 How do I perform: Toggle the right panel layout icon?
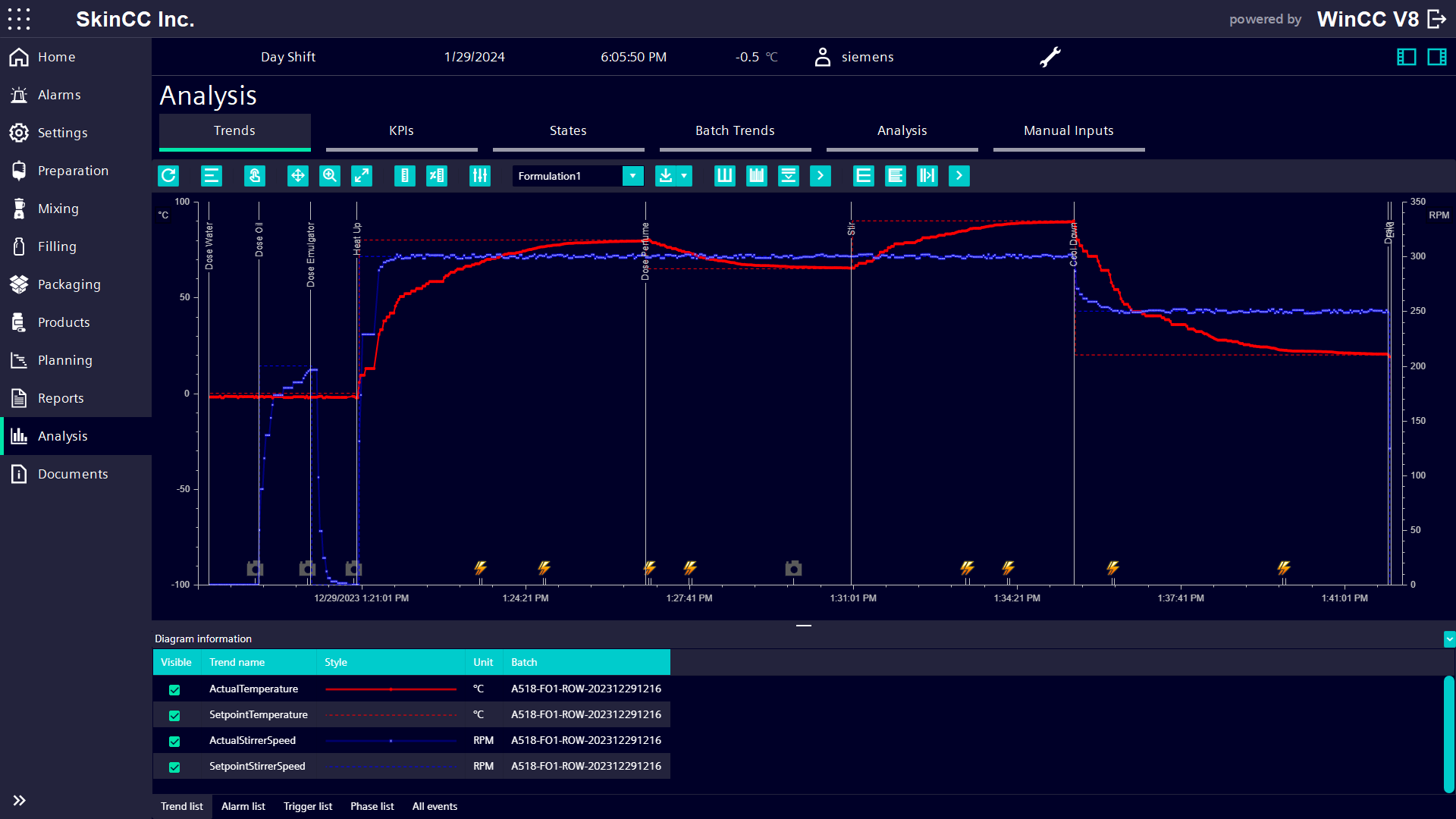[x=1437, y=57]
